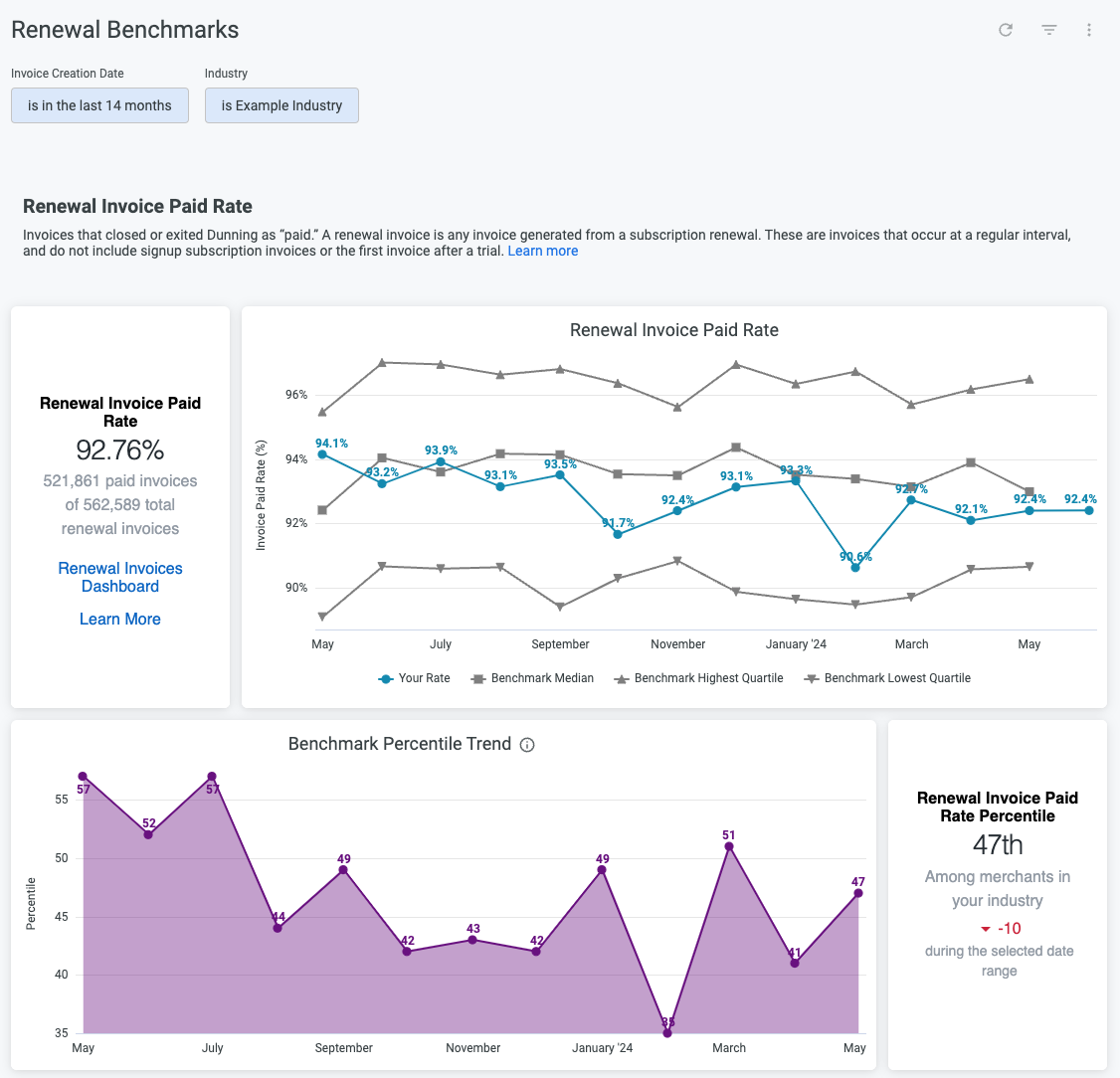Click the Renewal Benchmarks page title
Viewport: 1120px width, 1078px height.
coord(125,30)
